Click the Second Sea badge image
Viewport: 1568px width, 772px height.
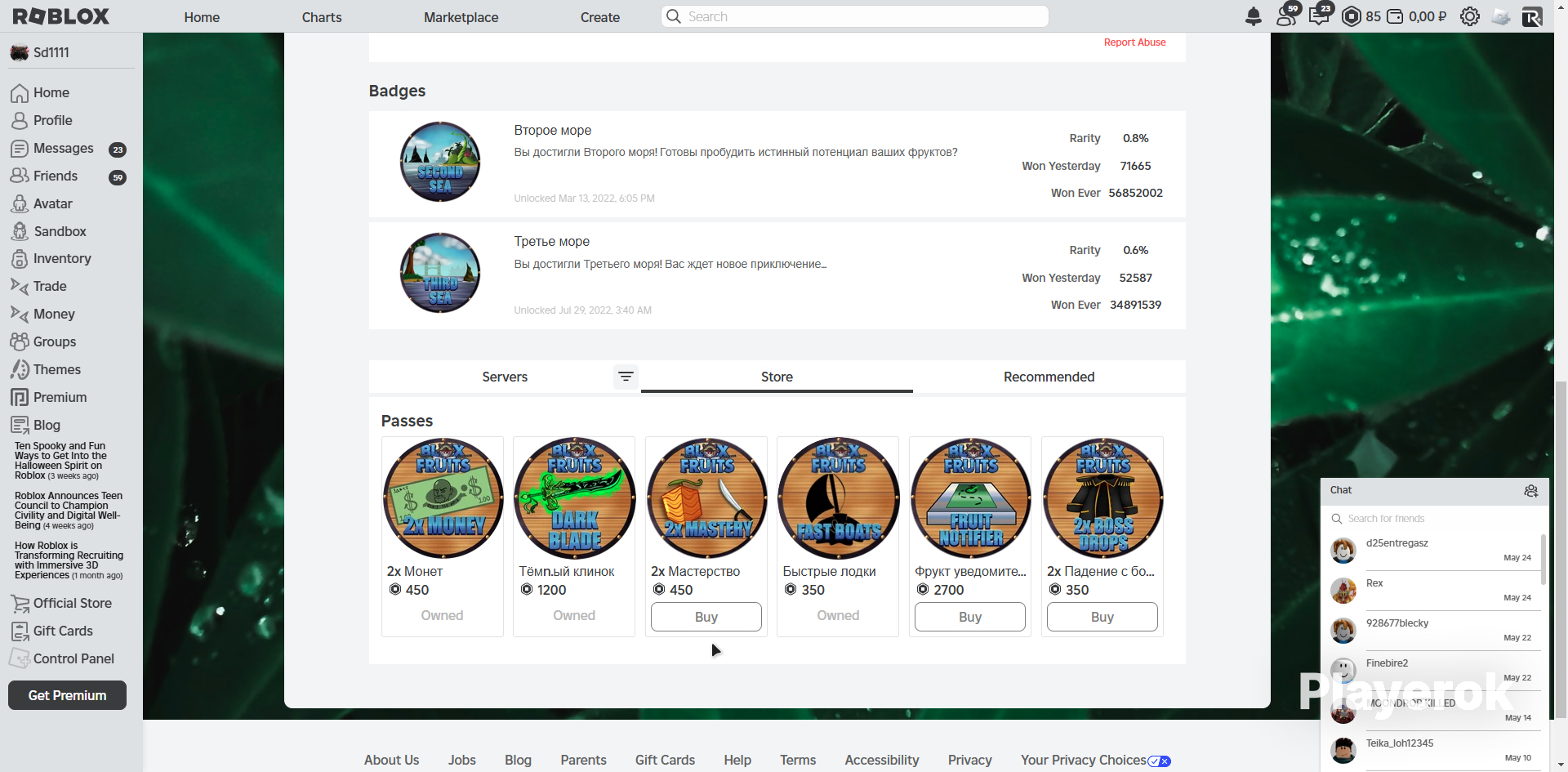coord(440,162)
